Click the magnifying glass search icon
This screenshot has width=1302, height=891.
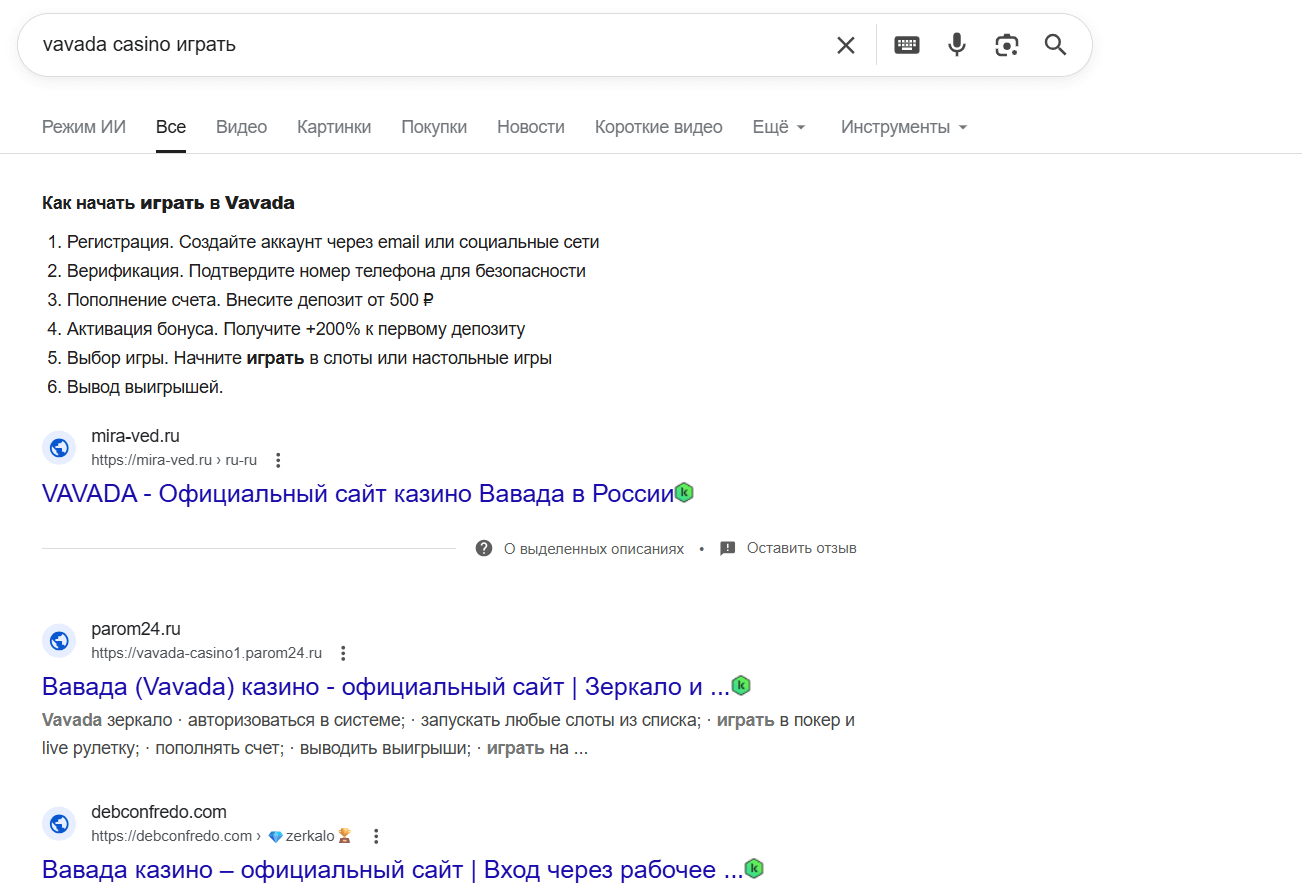[1055, 44]
